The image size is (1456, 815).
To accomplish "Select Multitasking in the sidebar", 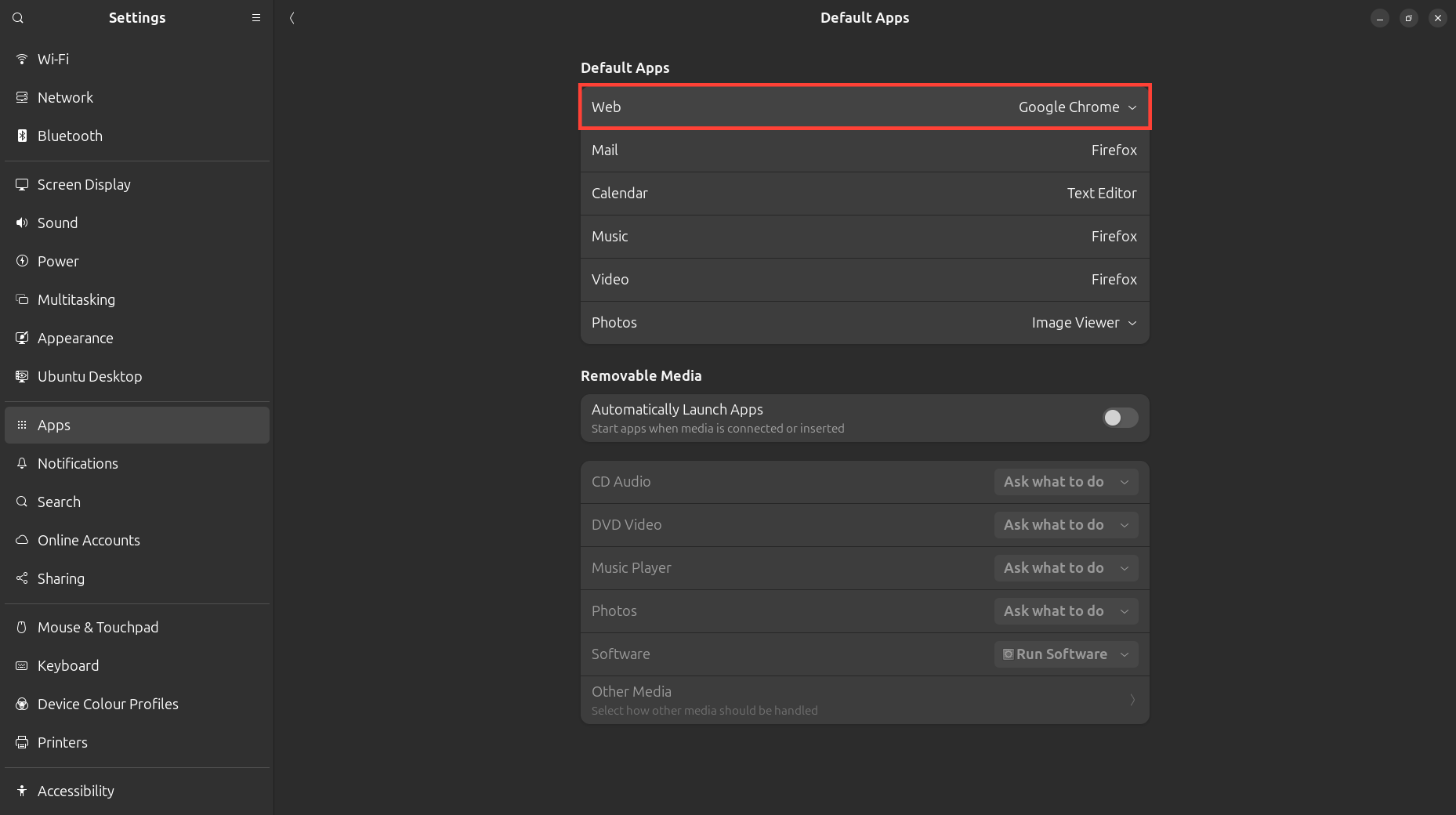I will (x=76, y=300).
